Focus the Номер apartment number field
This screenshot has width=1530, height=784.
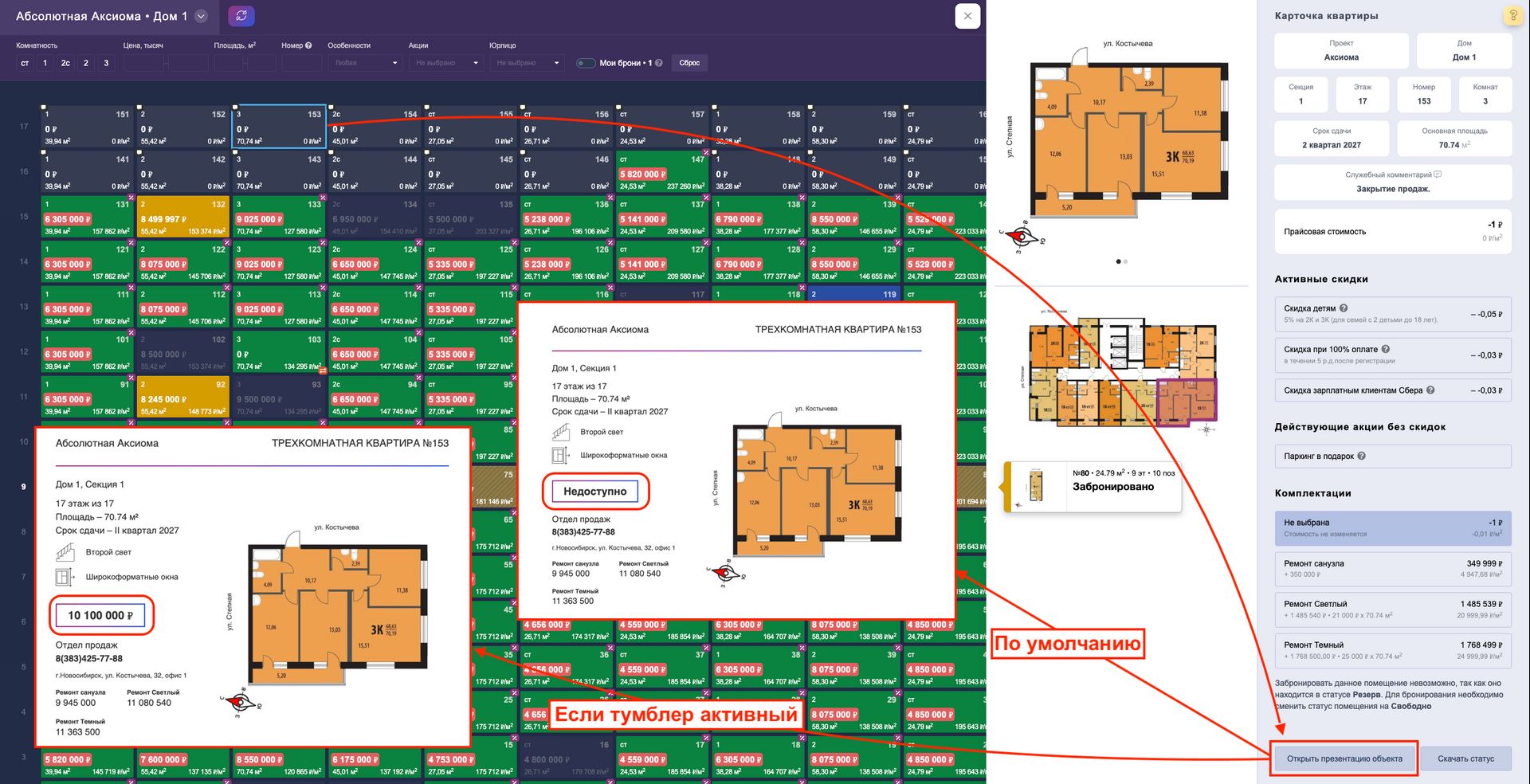coord(301,63)
